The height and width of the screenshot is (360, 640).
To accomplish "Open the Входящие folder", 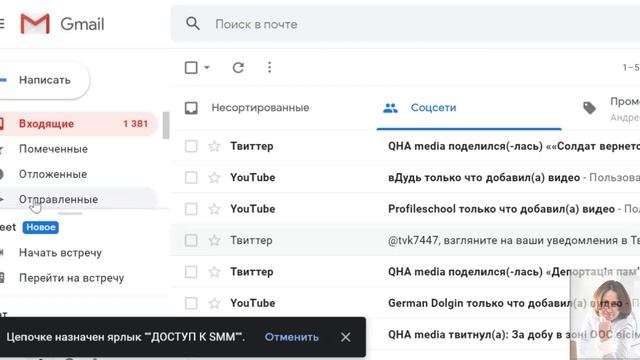I will pyautogui.click(x=78, y=124).
